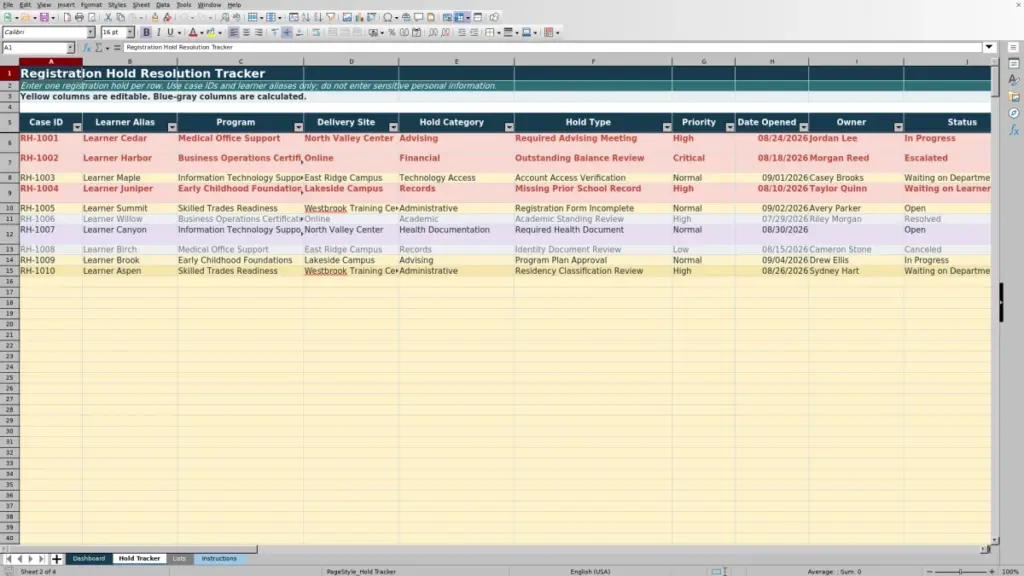Format as percent using the % icon
The width and height of the screenshot is (1024, 576).
point(392,32)
